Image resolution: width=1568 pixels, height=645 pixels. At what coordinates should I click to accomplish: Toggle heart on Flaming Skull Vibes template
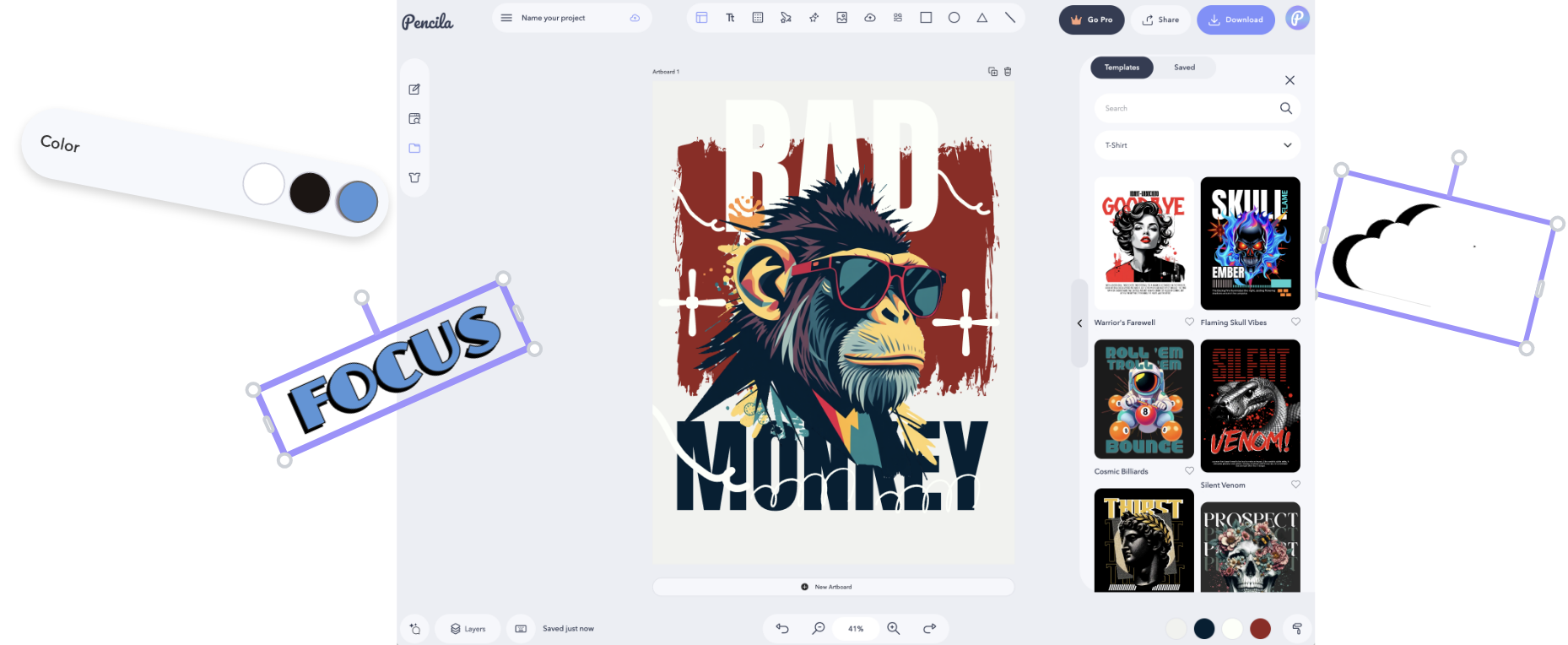coord(1295,322)
